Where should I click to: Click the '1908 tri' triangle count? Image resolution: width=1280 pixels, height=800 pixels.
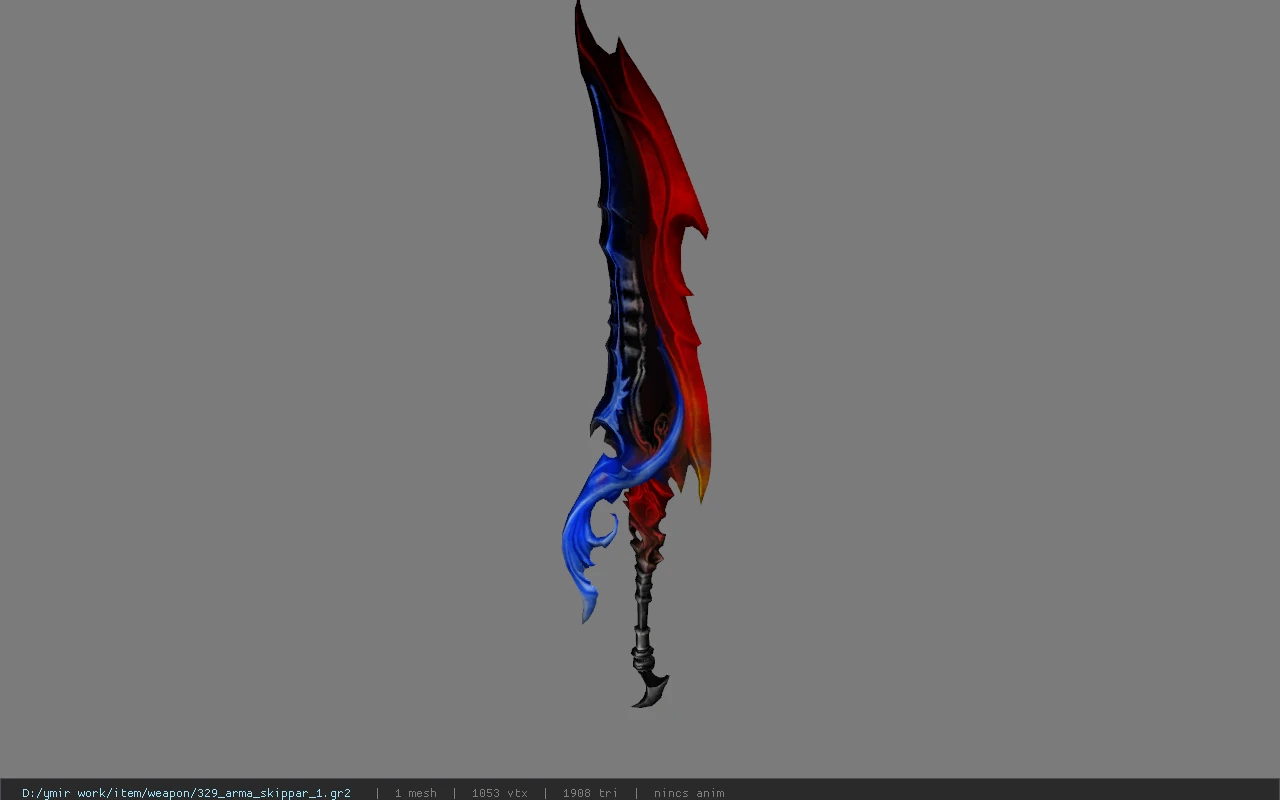[590, 793]
